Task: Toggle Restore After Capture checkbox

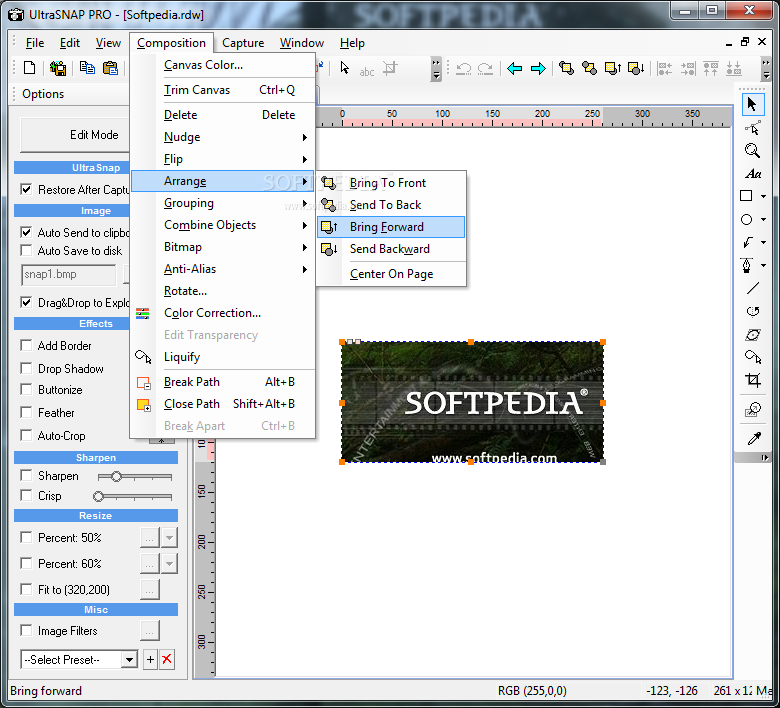Action: (26, 190)
